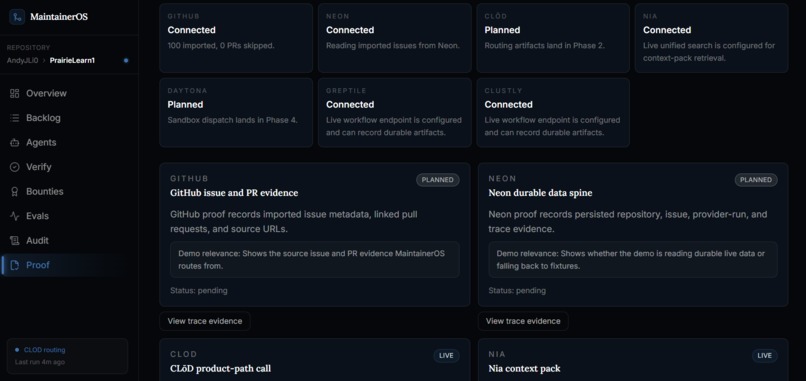Click 'Reading imported issues from Neon.' text

(x=393, y=46)
